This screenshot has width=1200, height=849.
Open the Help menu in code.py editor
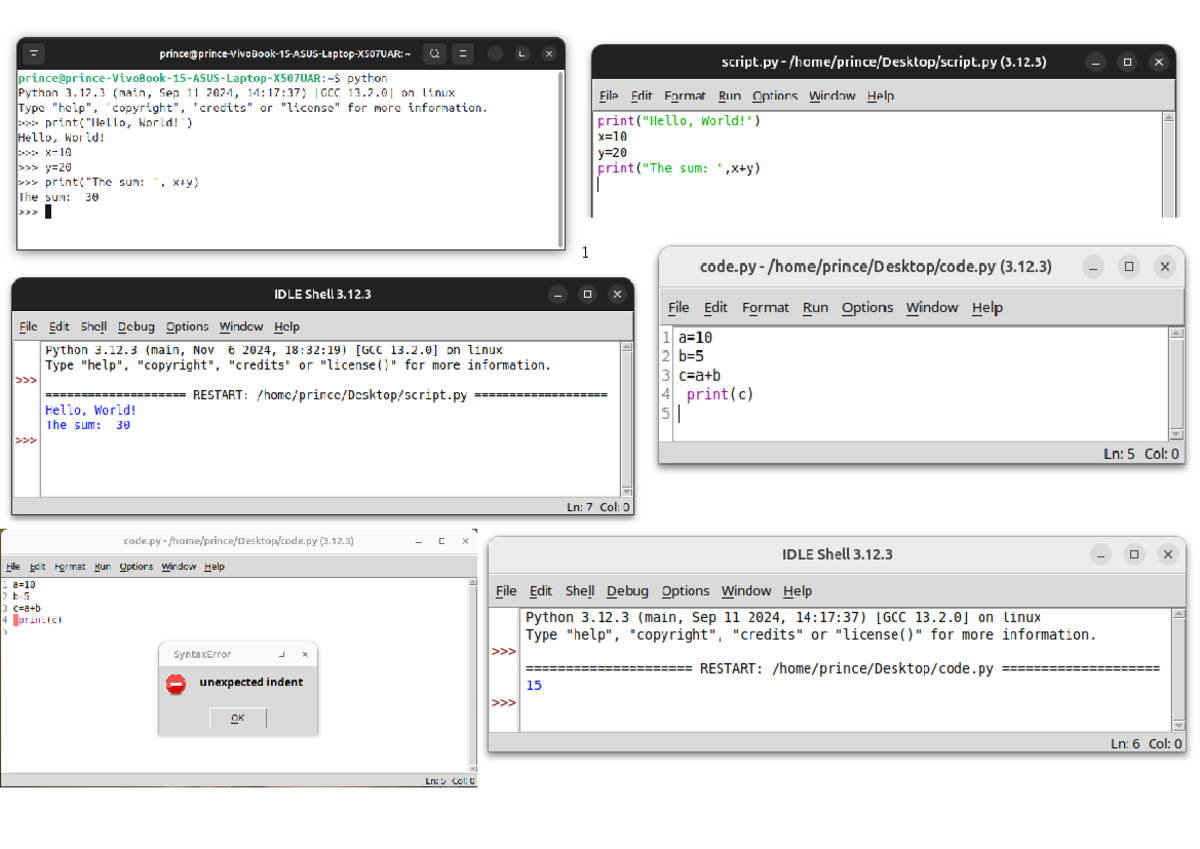(987, 307)
